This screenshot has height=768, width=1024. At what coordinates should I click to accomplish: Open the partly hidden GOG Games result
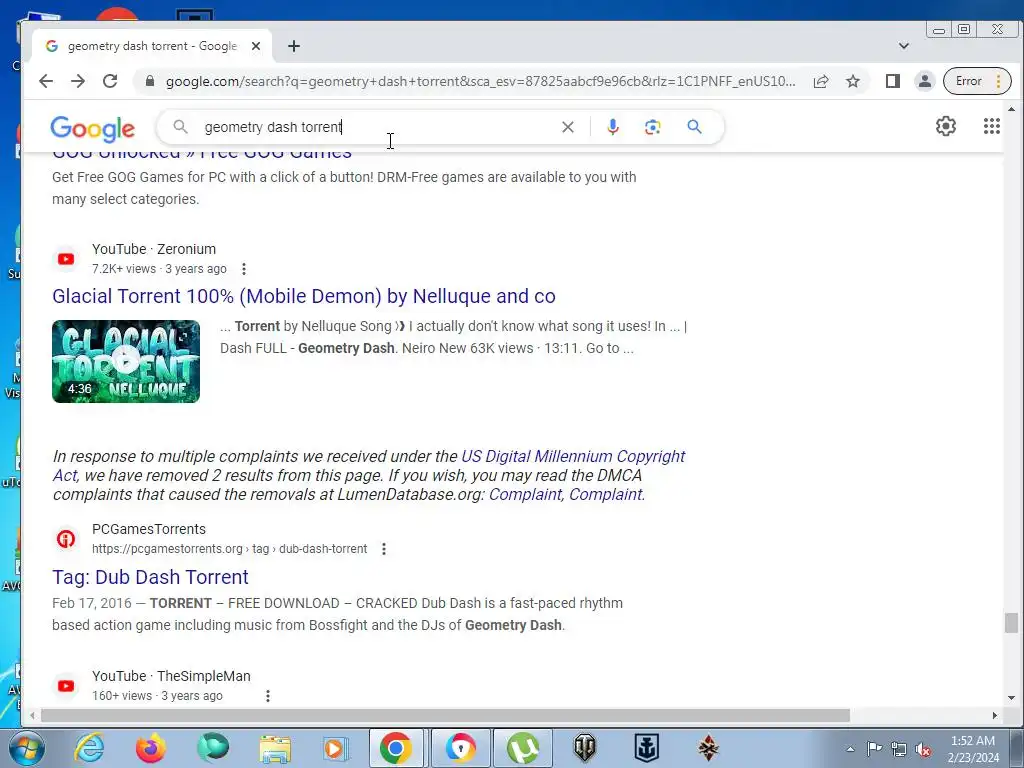click(202, 155)
